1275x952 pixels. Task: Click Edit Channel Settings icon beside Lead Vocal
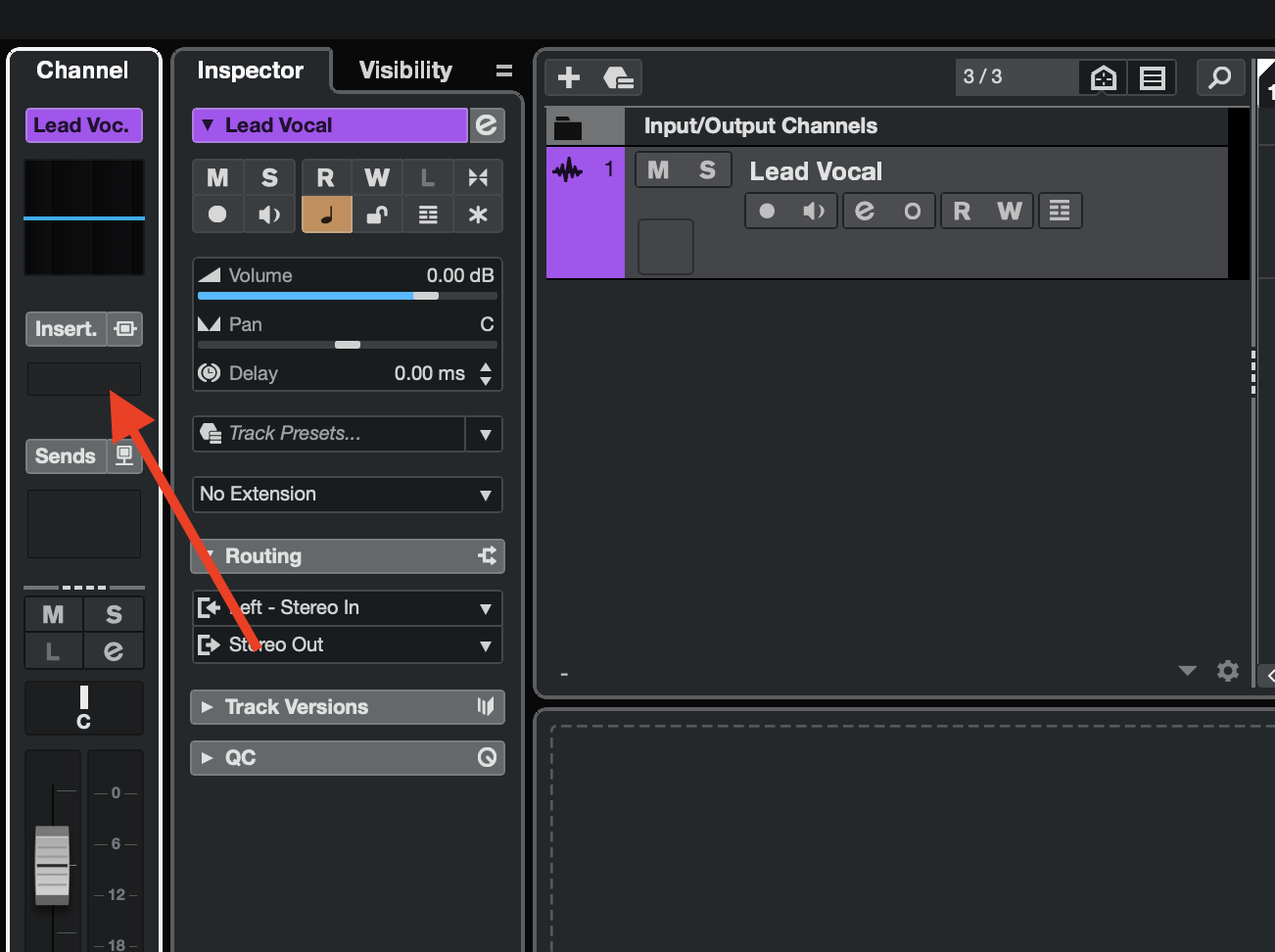[x=487, y=125]
